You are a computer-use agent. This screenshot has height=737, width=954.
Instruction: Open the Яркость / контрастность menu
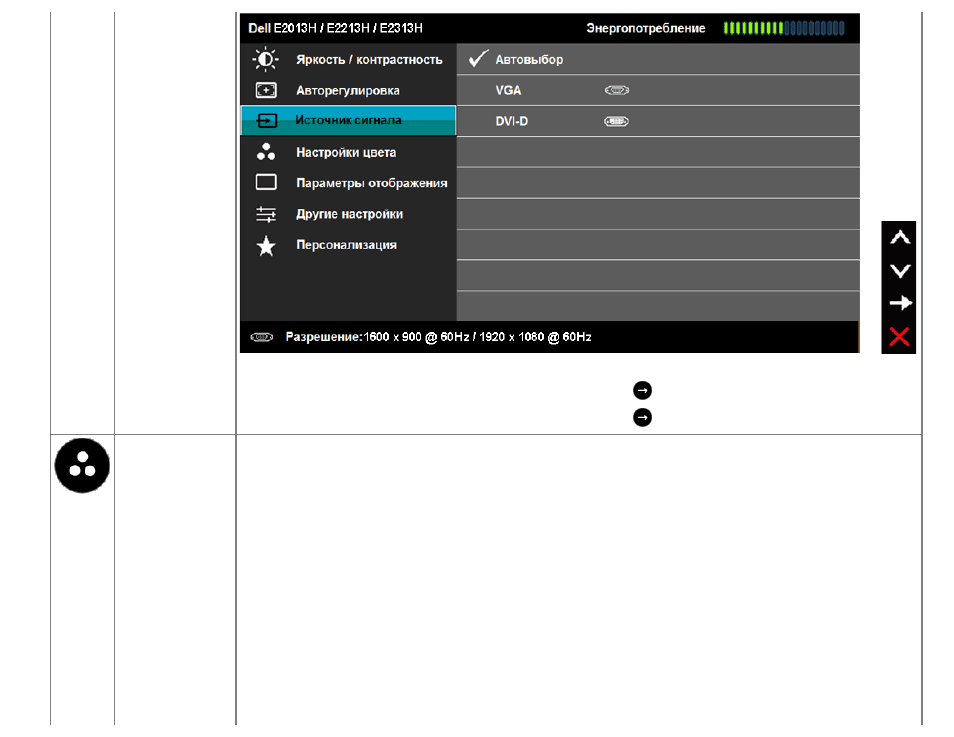(348, 59)
